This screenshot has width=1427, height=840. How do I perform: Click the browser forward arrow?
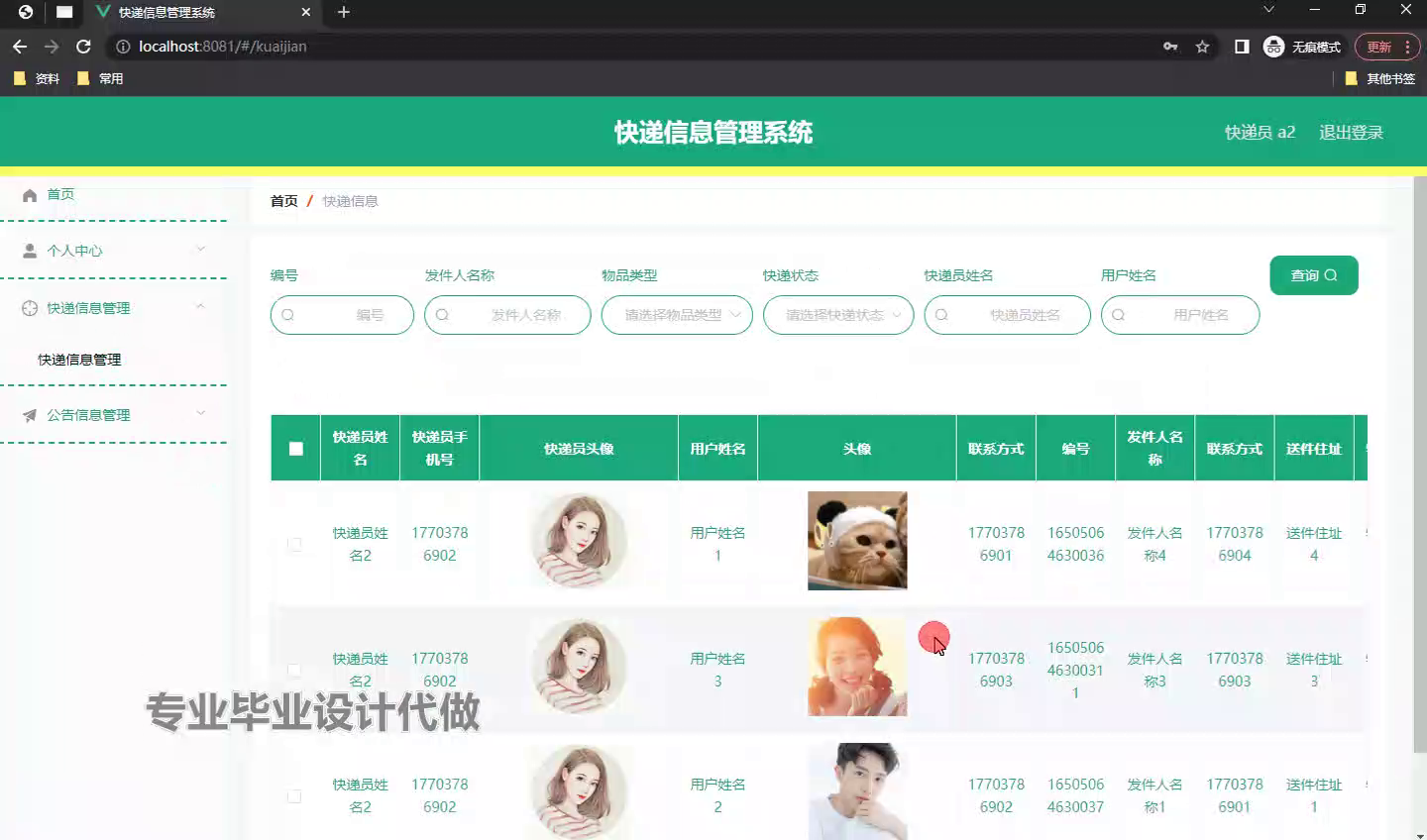point(52,47)
